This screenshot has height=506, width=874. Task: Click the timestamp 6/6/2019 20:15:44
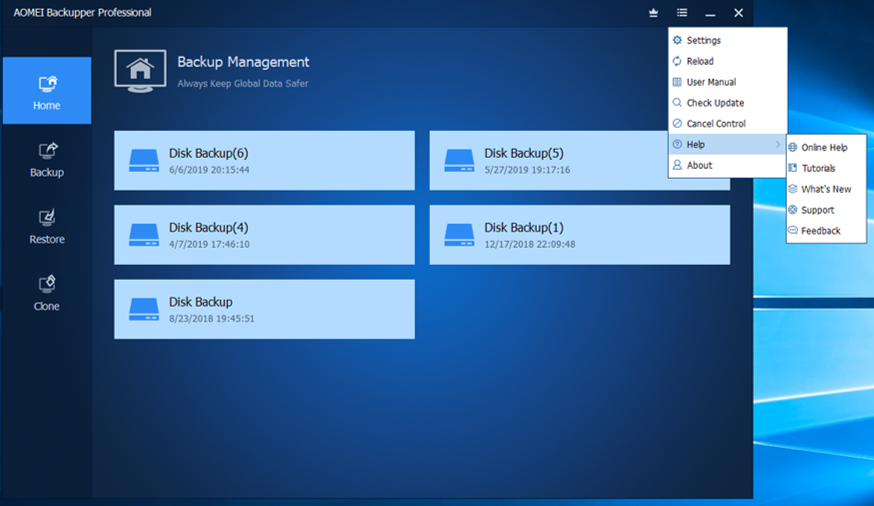(x=209, y=170)
